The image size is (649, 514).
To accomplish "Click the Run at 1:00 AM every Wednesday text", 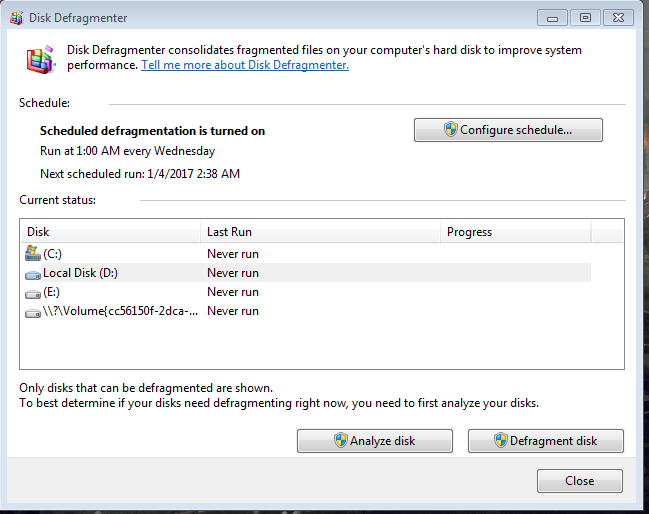I will tap(127, 151).
